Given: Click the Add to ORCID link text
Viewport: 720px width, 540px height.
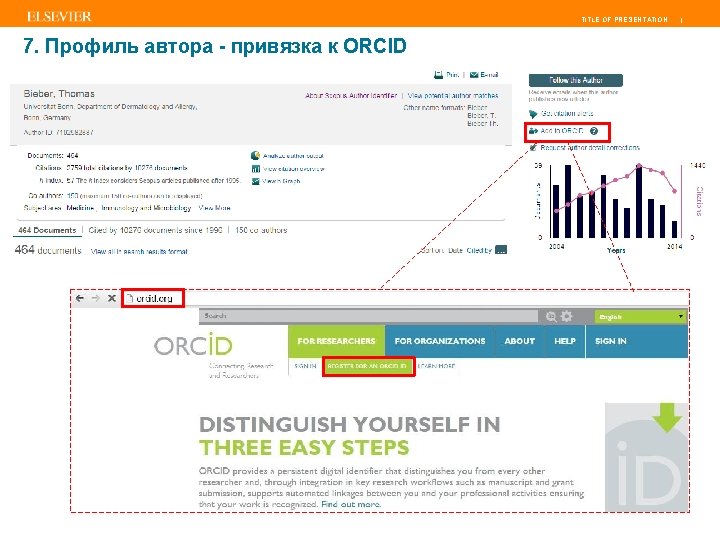Looking at the screenshot, I should tap(562, 131).
